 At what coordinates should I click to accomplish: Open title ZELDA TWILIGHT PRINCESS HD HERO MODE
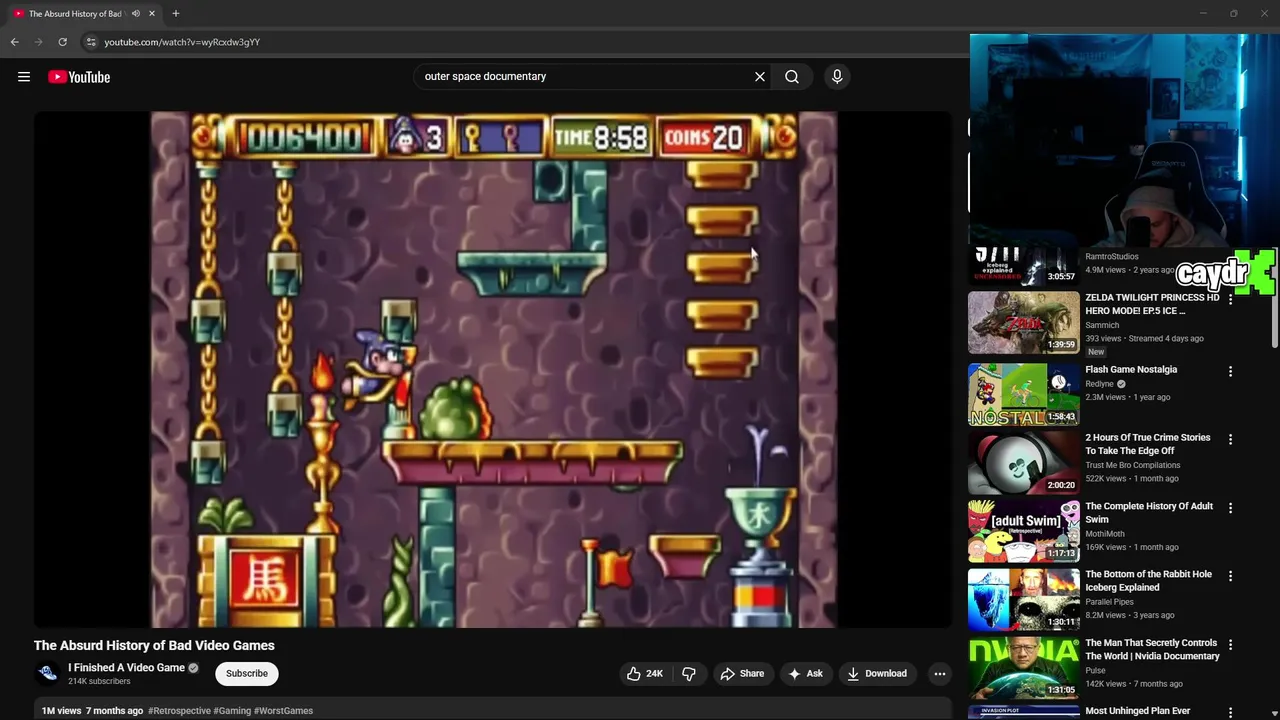coord(1152,304)
